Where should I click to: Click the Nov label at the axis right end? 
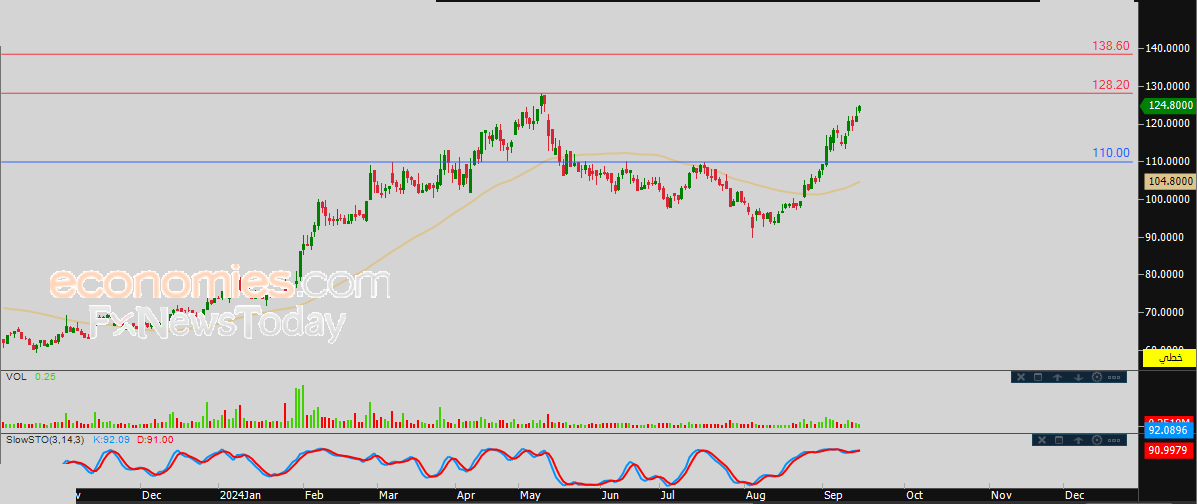click(x=1000, y=495)
